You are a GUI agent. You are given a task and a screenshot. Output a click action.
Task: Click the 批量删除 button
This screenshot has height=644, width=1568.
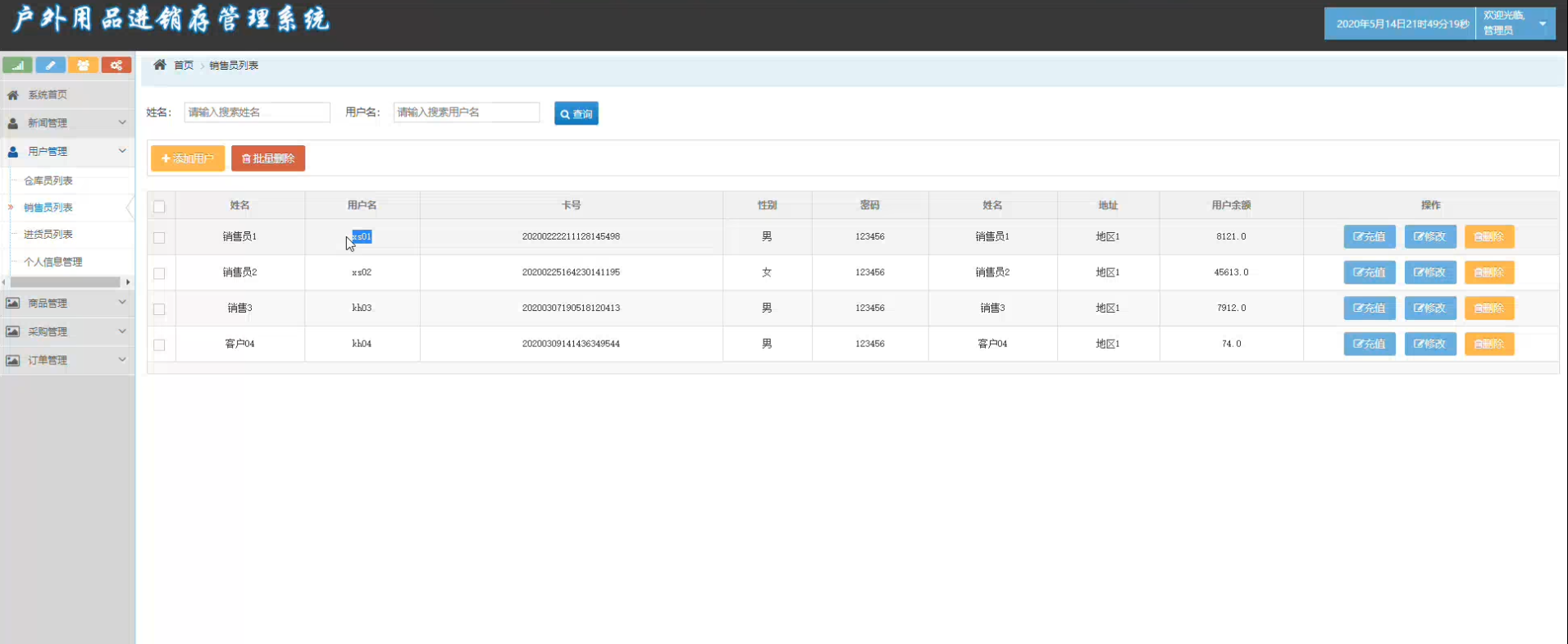tap(268, 158)
